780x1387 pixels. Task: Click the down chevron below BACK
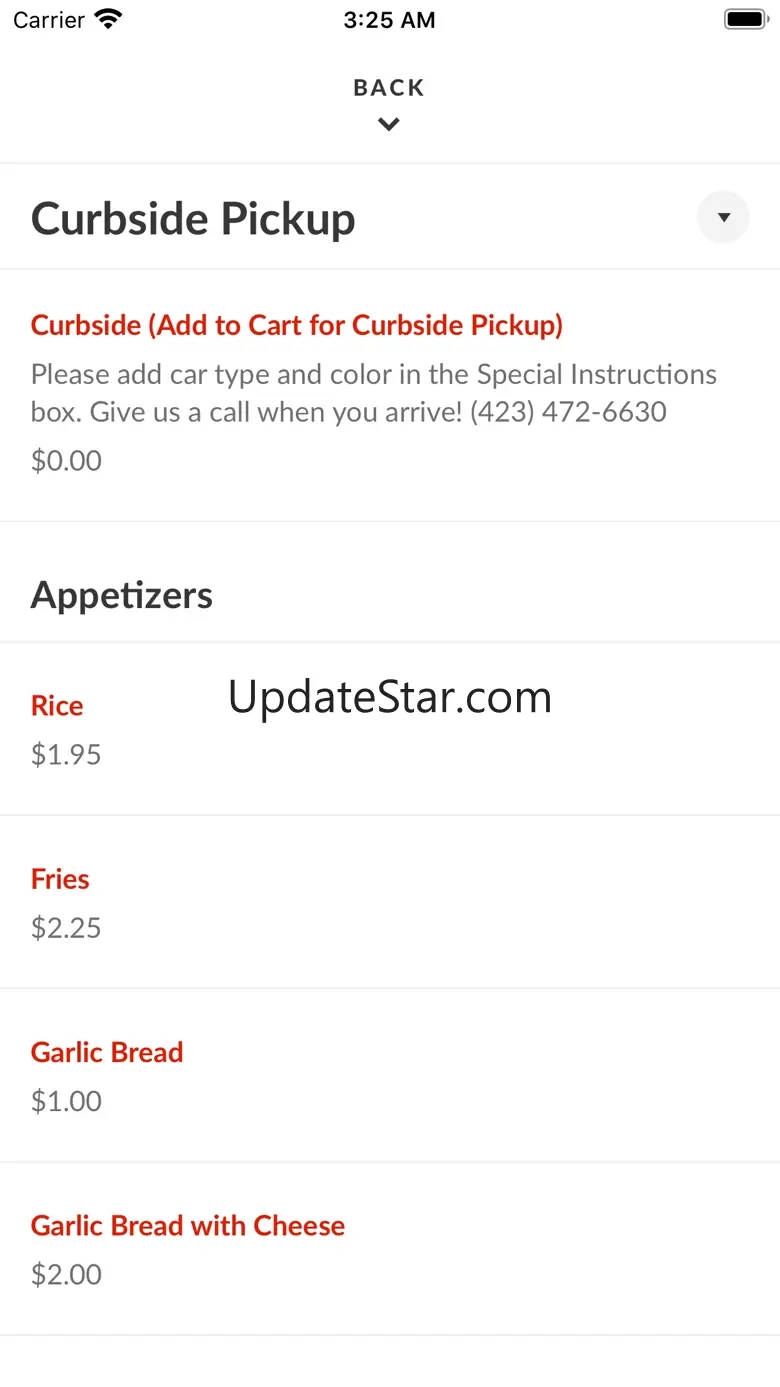pos(389,125)
